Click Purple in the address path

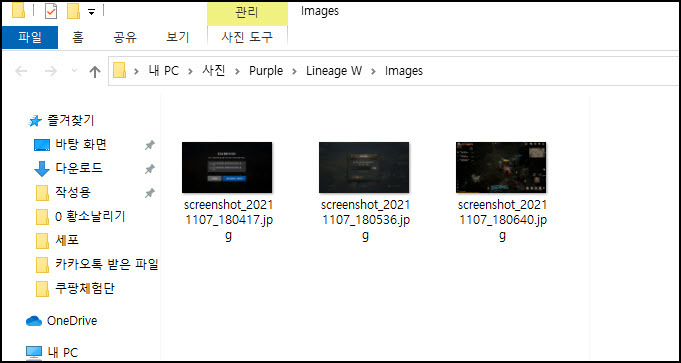pos(266,71)
